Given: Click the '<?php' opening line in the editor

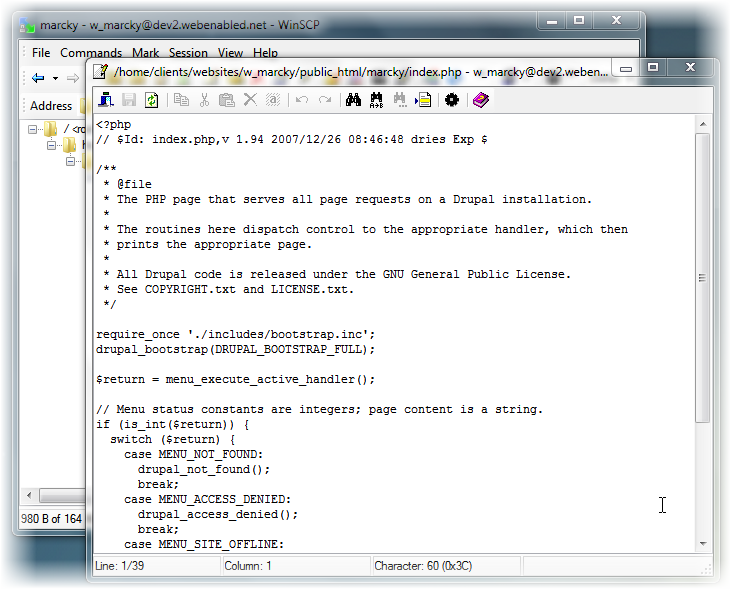Looking at the screenshot, I should tap(113, 125).
